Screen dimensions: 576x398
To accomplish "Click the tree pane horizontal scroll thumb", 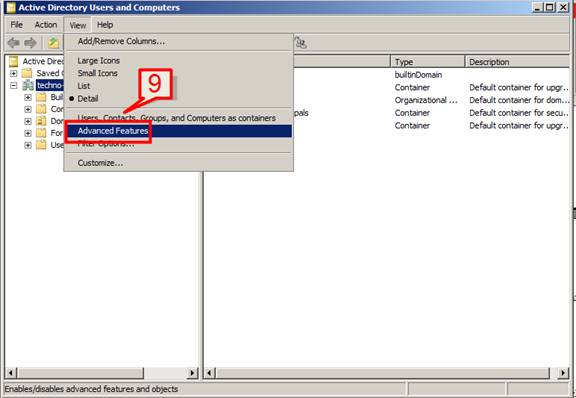I will point(80,373).
